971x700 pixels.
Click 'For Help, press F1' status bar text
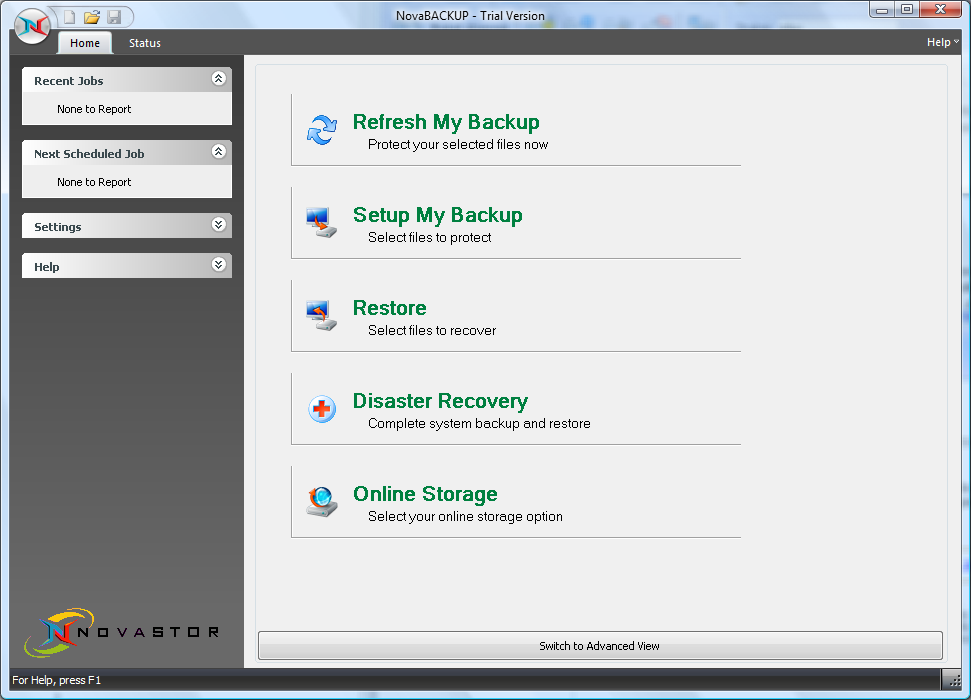(56, 680)
